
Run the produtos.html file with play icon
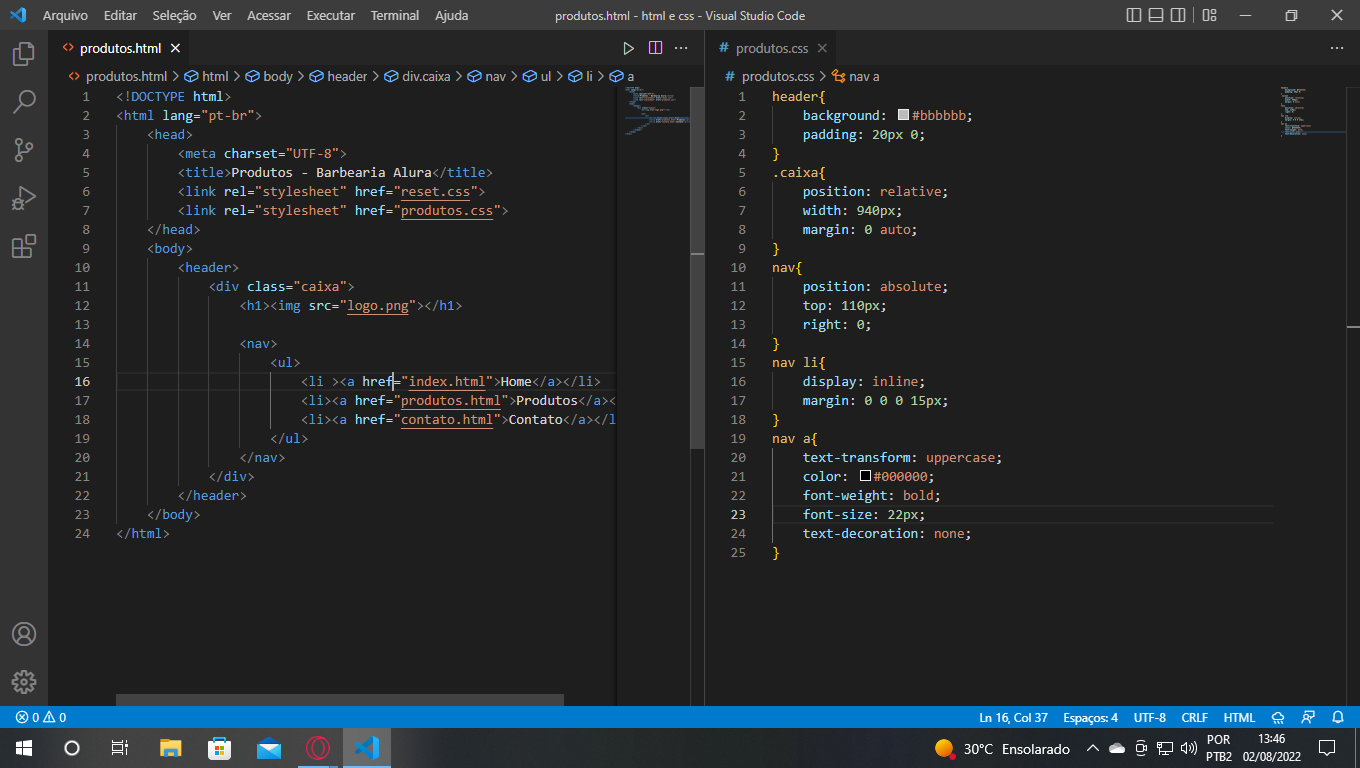click(629, 48)
